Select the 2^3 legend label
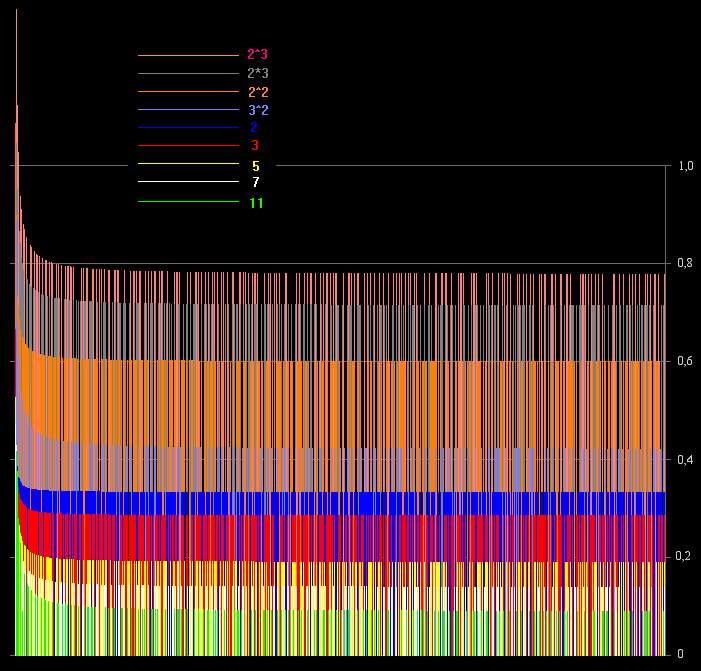This screenshot has width=701, height=671. tap(257, 55)
